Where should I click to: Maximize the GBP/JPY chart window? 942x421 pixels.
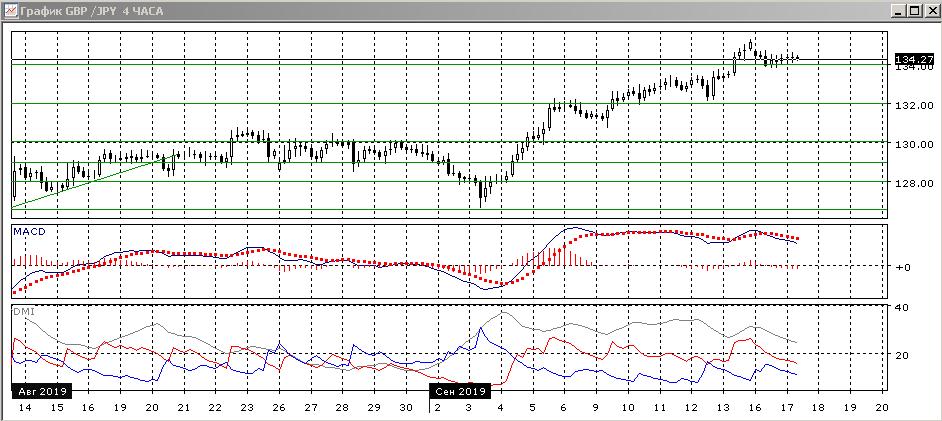click(914, 10)
